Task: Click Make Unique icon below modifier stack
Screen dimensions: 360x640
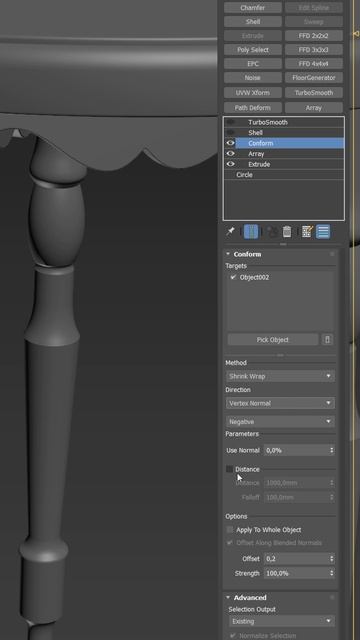Action: tap(272, 232)
